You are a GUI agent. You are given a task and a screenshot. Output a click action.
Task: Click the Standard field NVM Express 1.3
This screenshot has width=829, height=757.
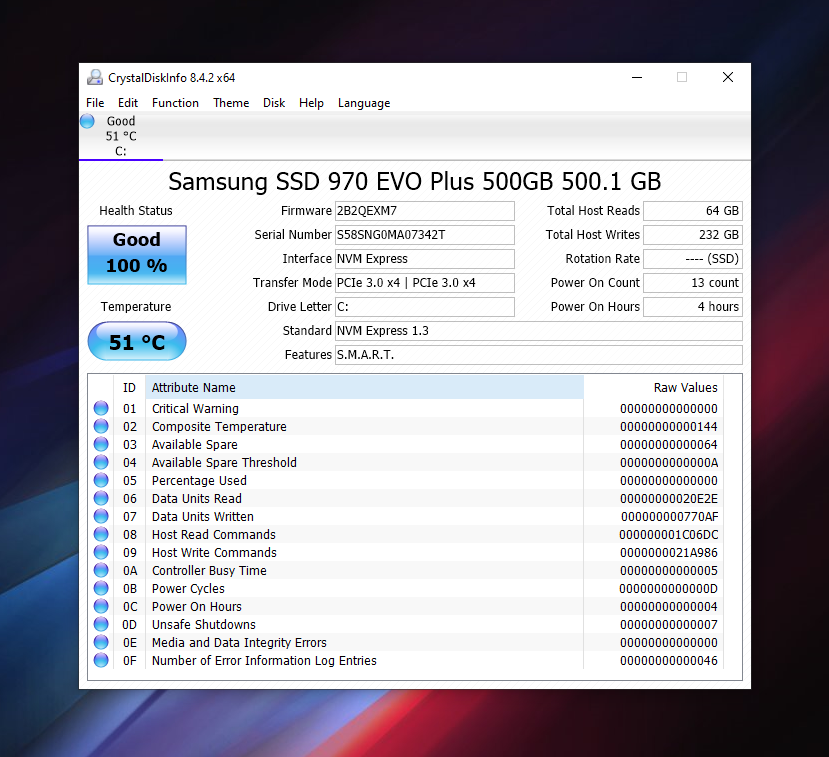pos(539,331)
